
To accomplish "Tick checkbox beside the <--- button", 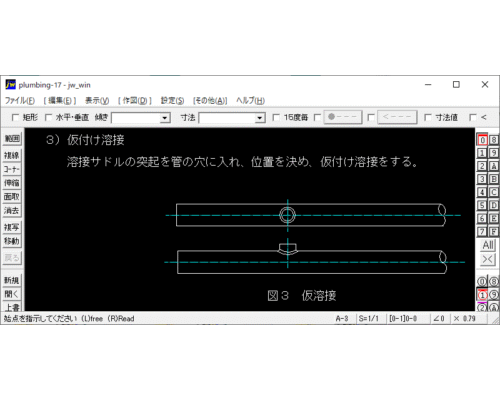I will pyautogui.click(x=371, y=117).
